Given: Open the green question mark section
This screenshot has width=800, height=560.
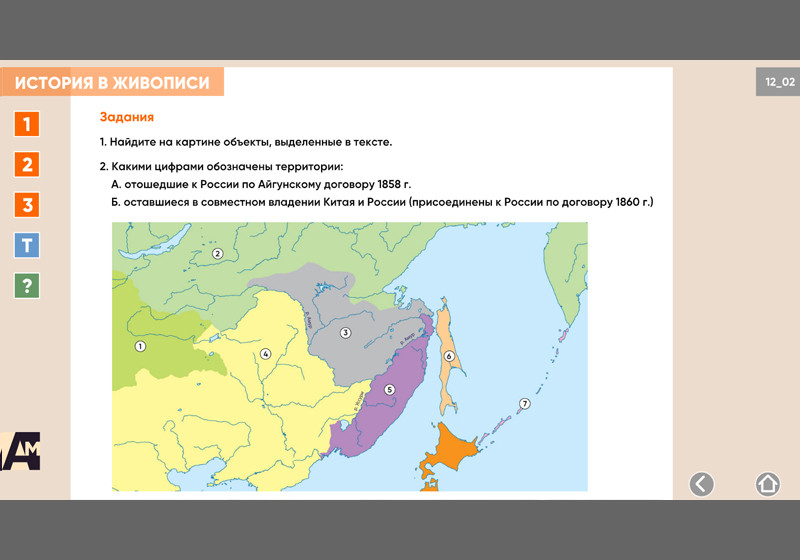Looking at the screenshot, I should [28, 286].
